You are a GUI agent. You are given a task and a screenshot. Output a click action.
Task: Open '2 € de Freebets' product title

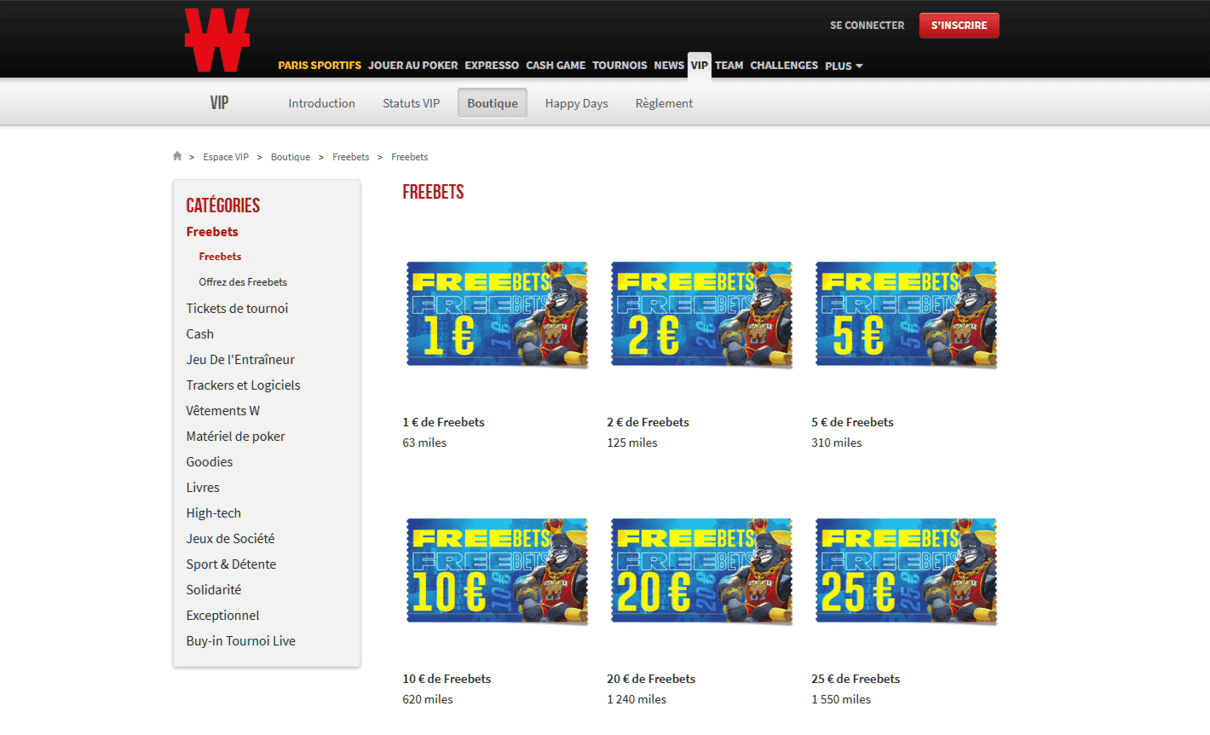click(648, 422)
